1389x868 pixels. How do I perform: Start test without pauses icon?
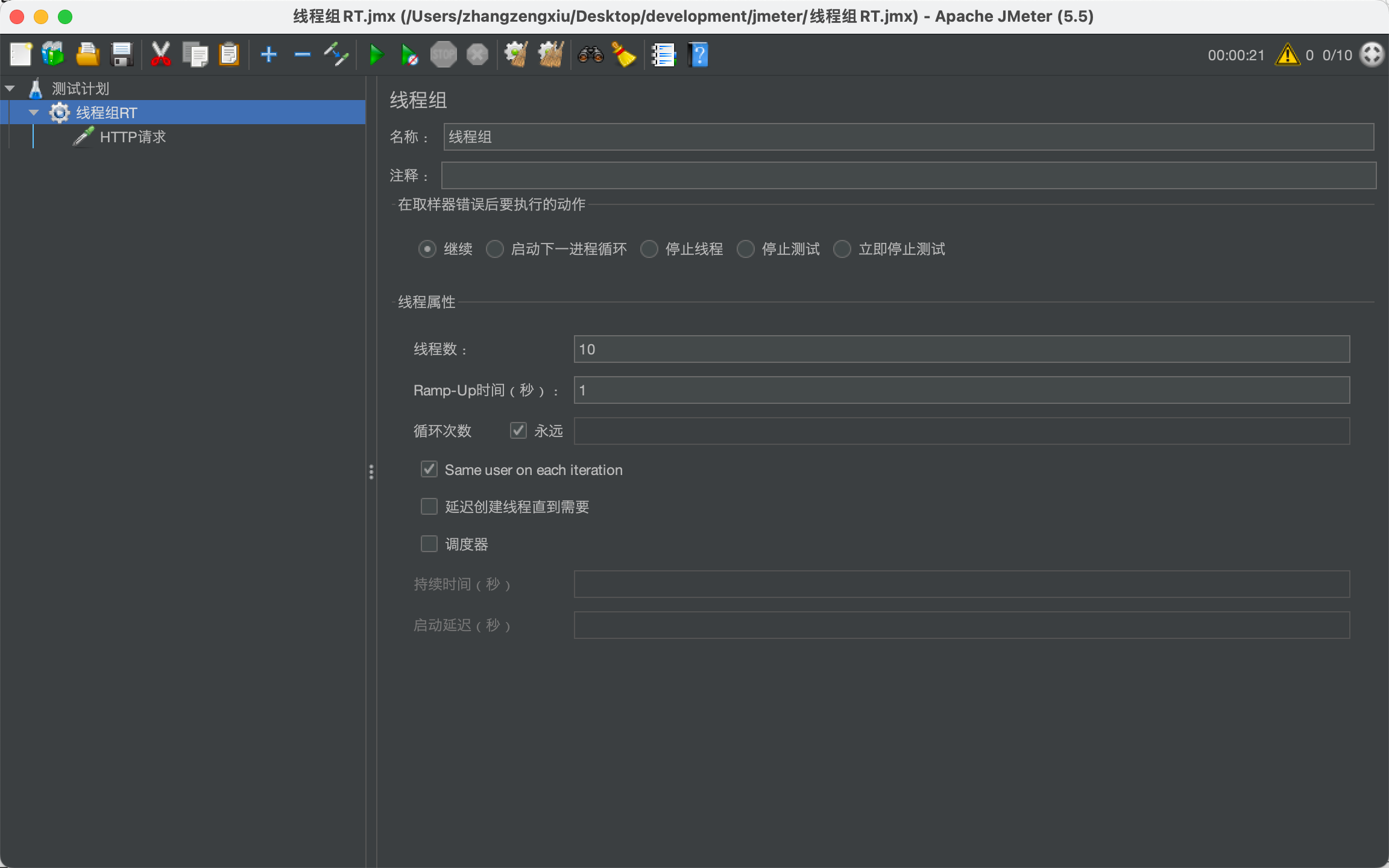click(x=409, y=55)
